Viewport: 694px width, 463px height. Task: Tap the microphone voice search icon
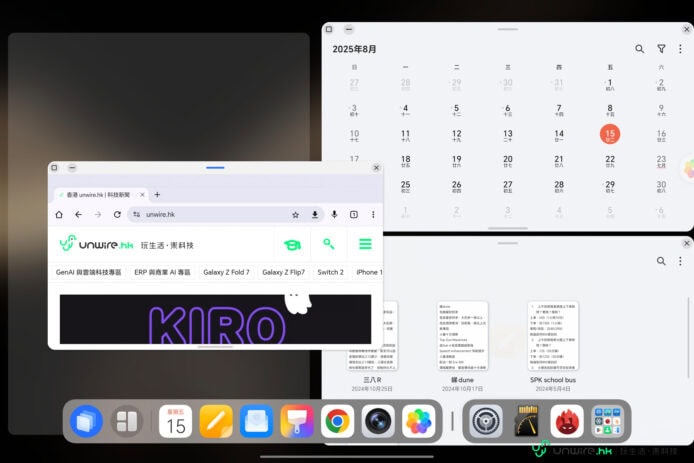pos(333,214)
